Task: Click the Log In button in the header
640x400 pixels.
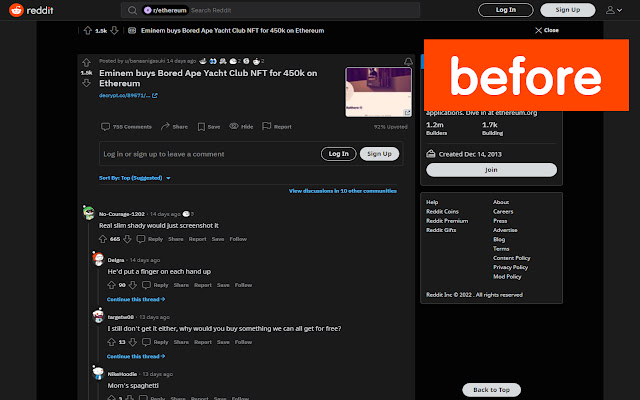Action: pyautogui.click(x=505, y=10)
